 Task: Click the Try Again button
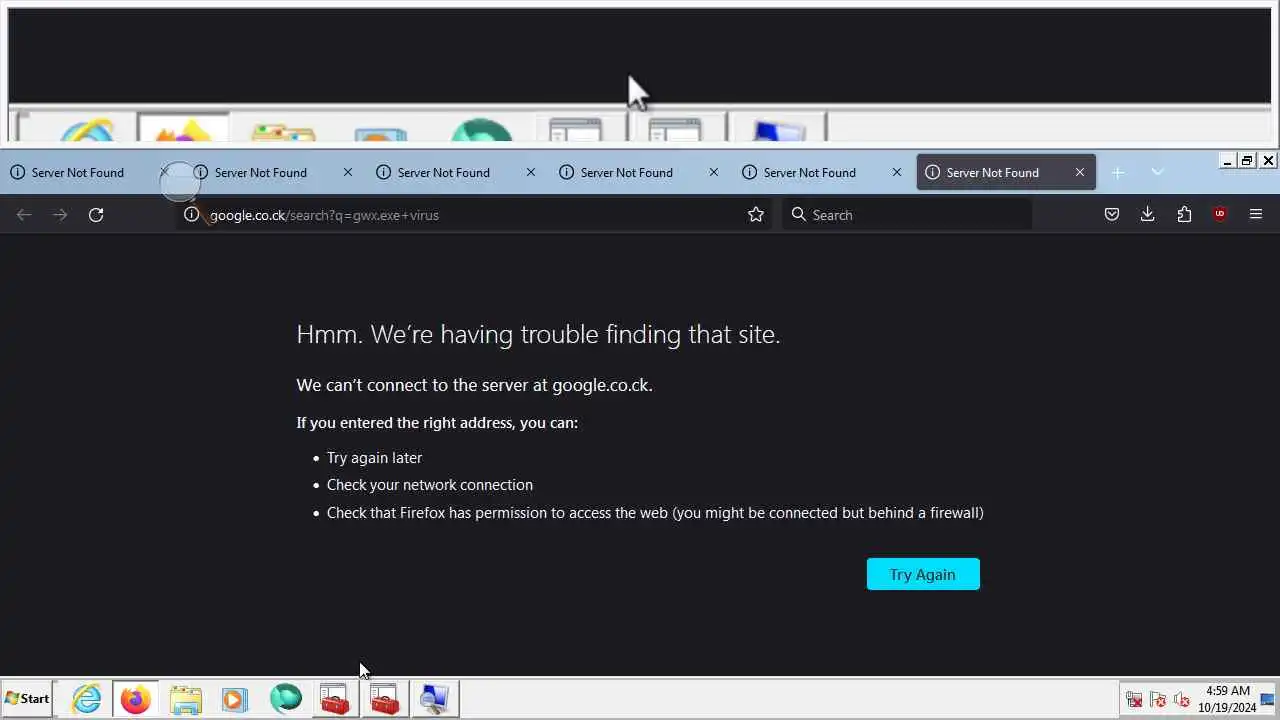[923, 574]
